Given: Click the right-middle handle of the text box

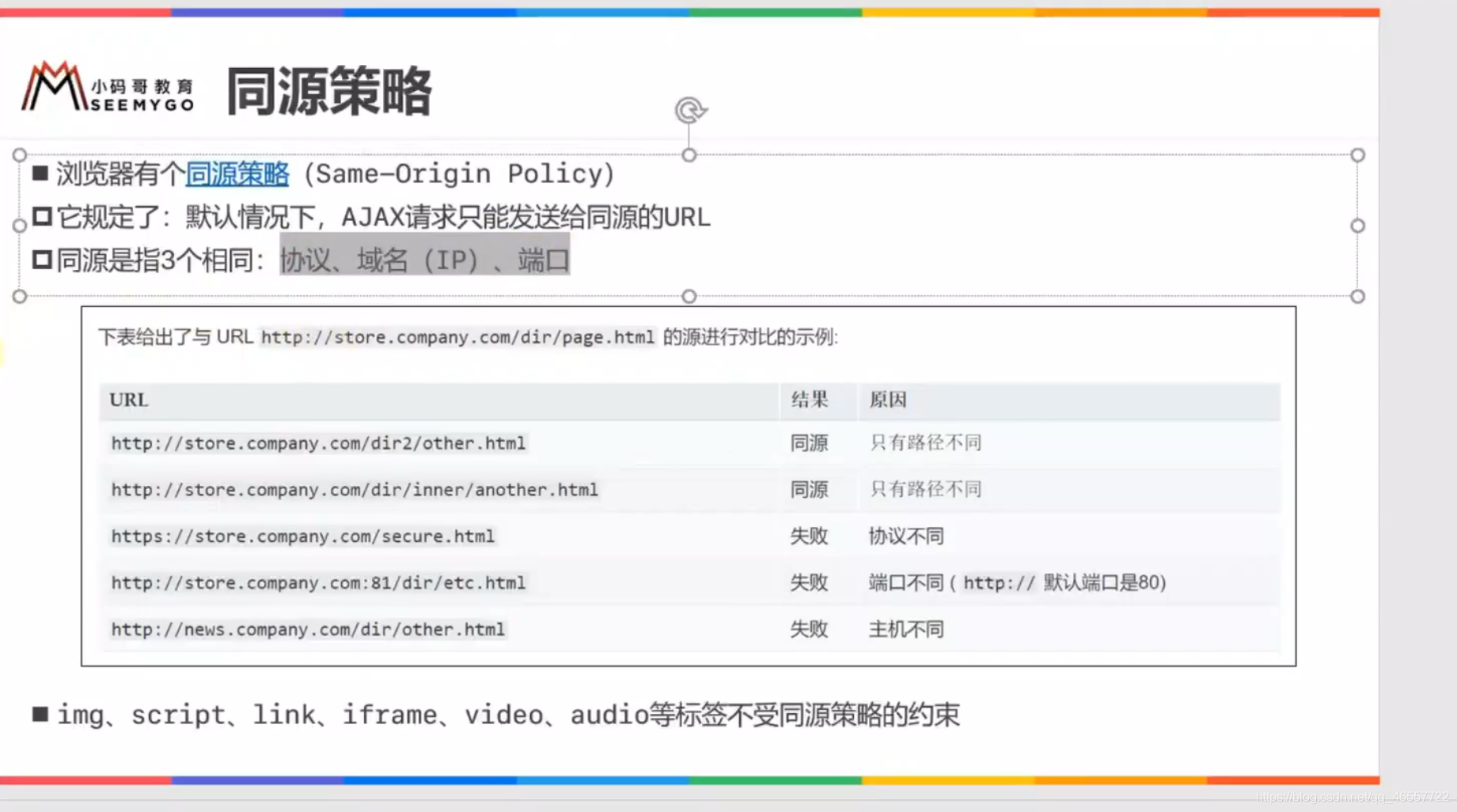Looking at the screenshot, I should 1357,226.
